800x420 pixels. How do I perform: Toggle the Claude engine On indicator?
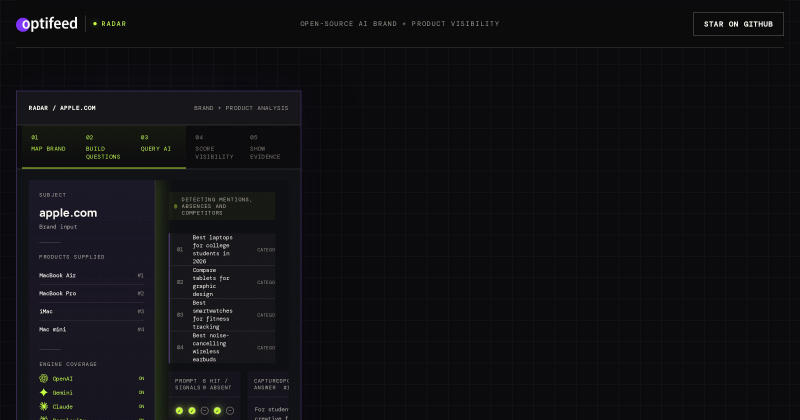click(141, 407)
